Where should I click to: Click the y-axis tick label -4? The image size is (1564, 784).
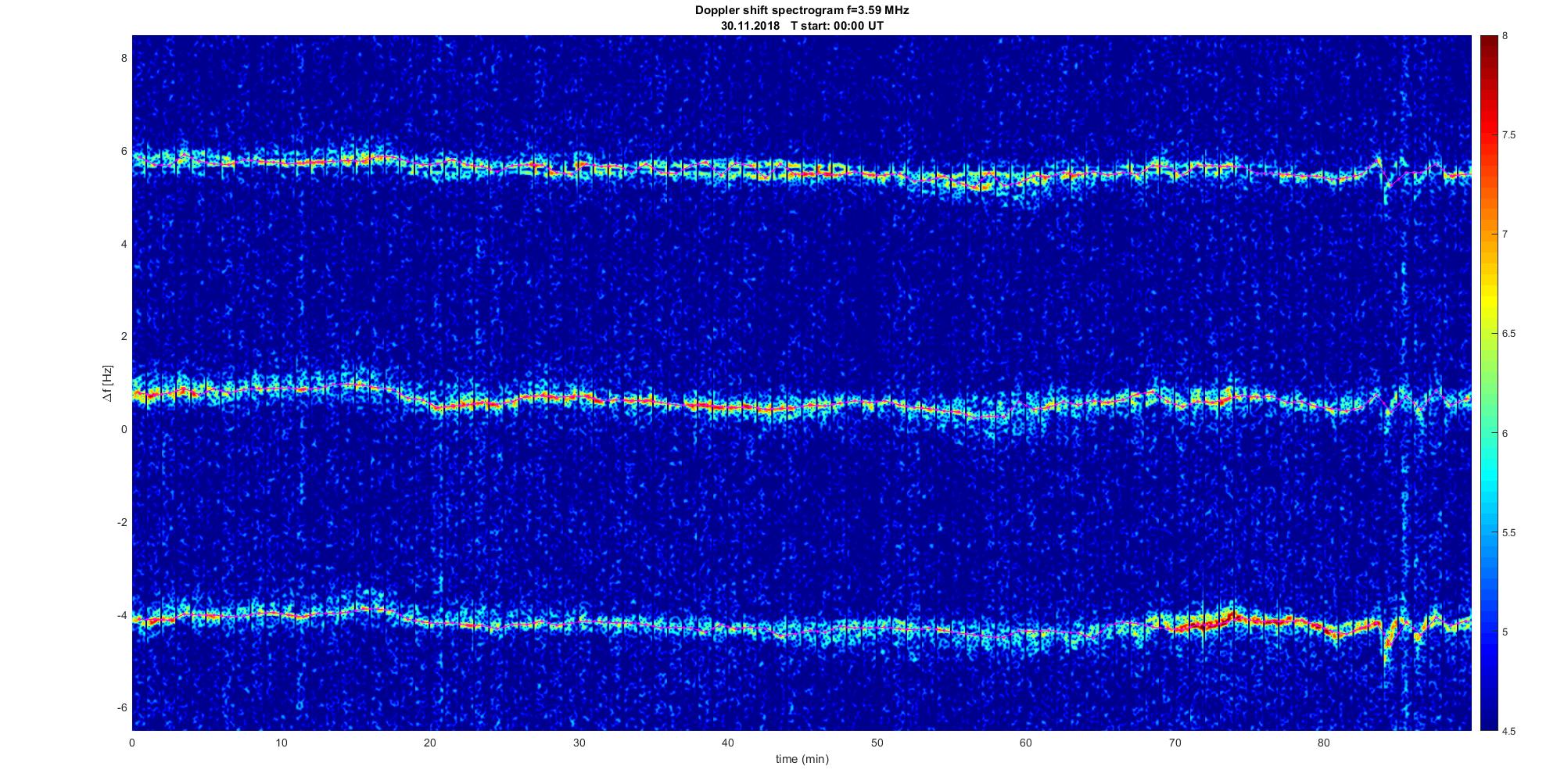[122, 615]
